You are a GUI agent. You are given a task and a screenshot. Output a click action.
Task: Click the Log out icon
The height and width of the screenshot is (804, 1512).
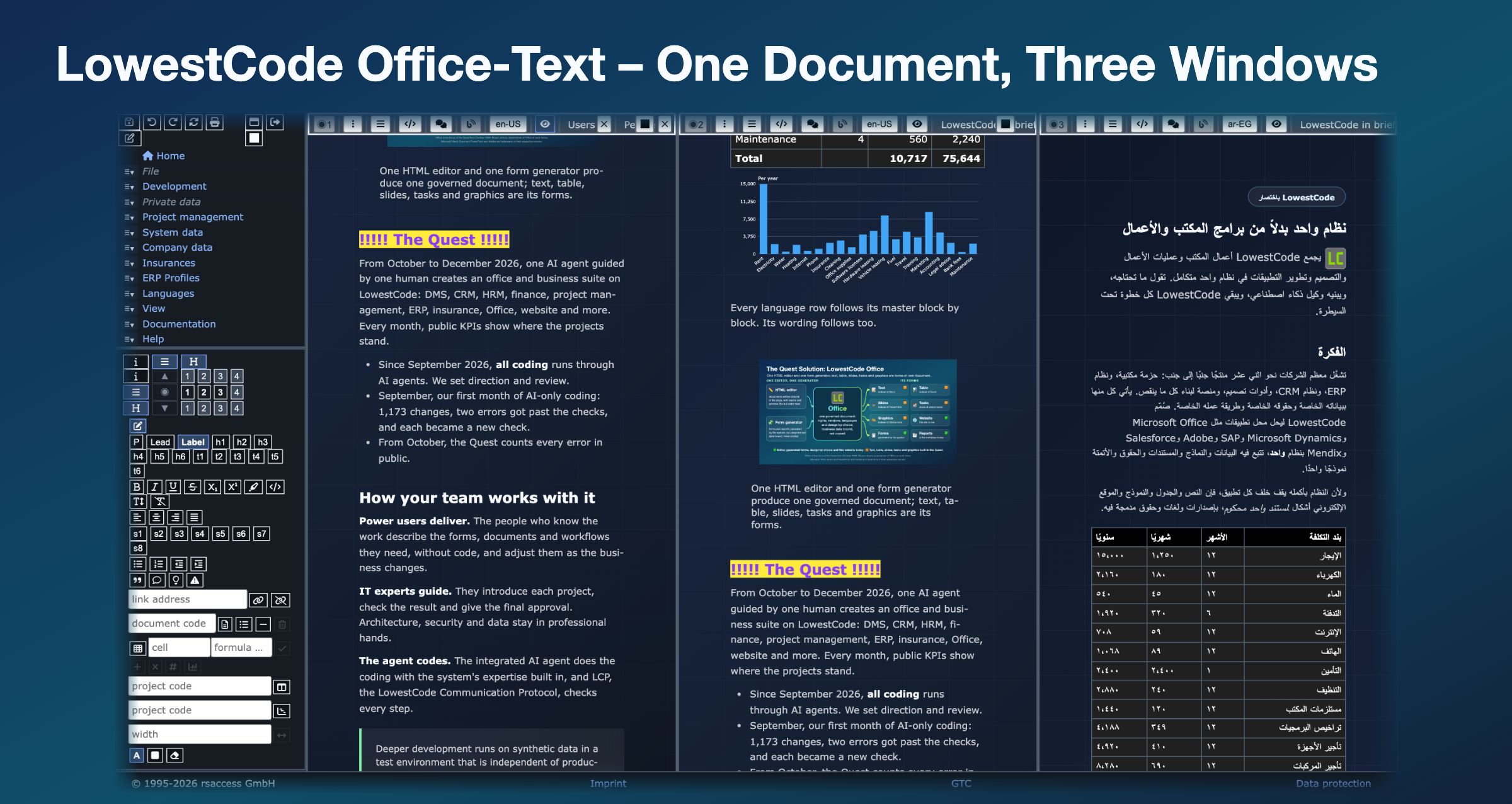tap(275, 122)
